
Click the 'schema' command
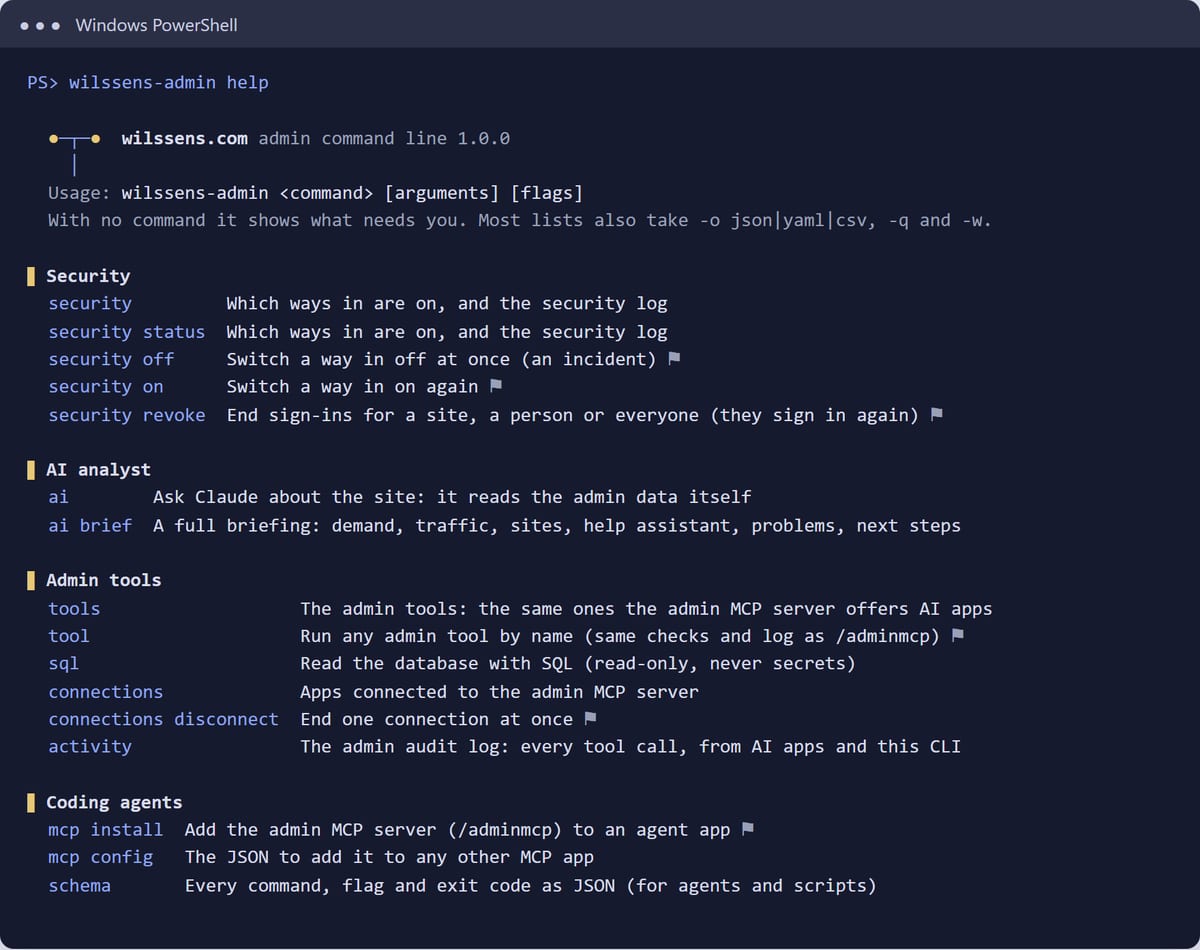click(80, 885)
